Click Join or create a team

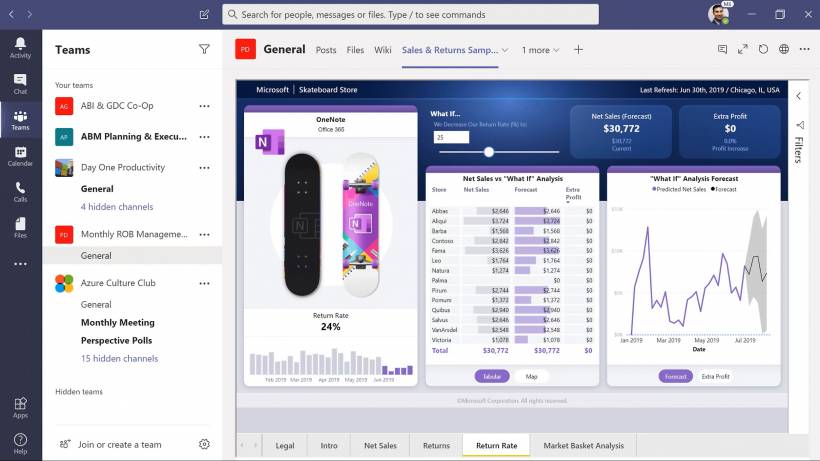(119, 444)
